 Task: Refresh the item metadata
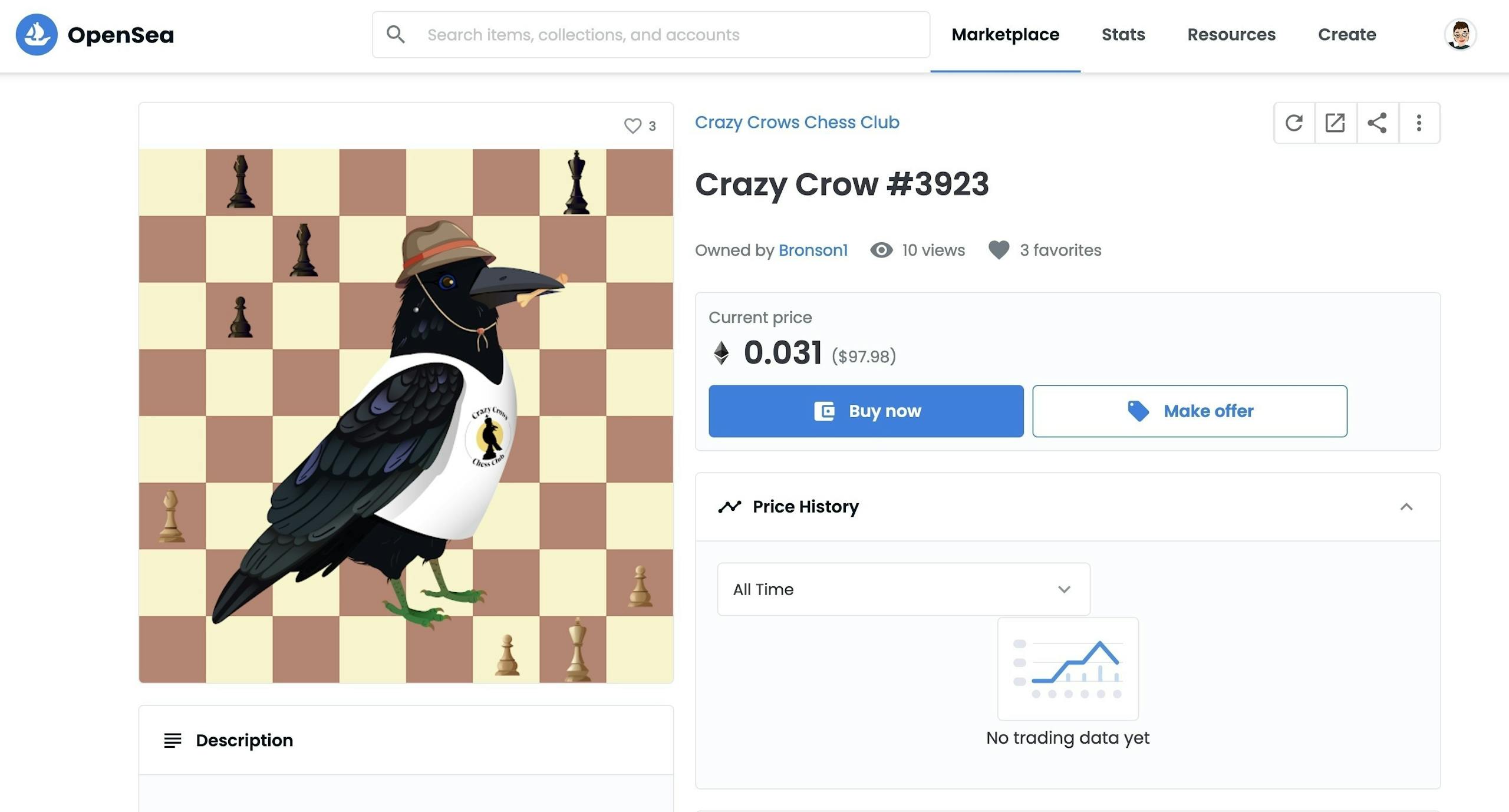pos(1294,123)
